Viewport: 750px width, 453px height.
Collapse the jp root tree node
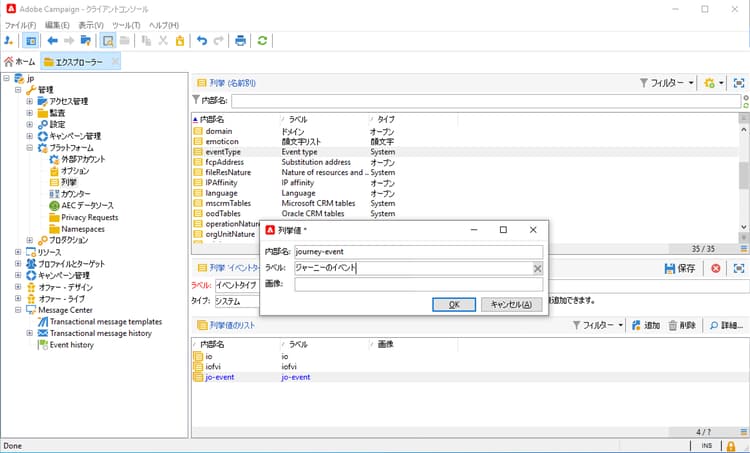click(x=7, y=78)
